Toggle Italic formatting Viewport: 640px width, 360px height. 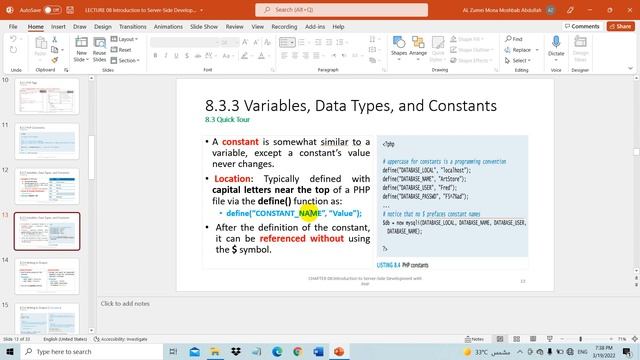[166, 56]
